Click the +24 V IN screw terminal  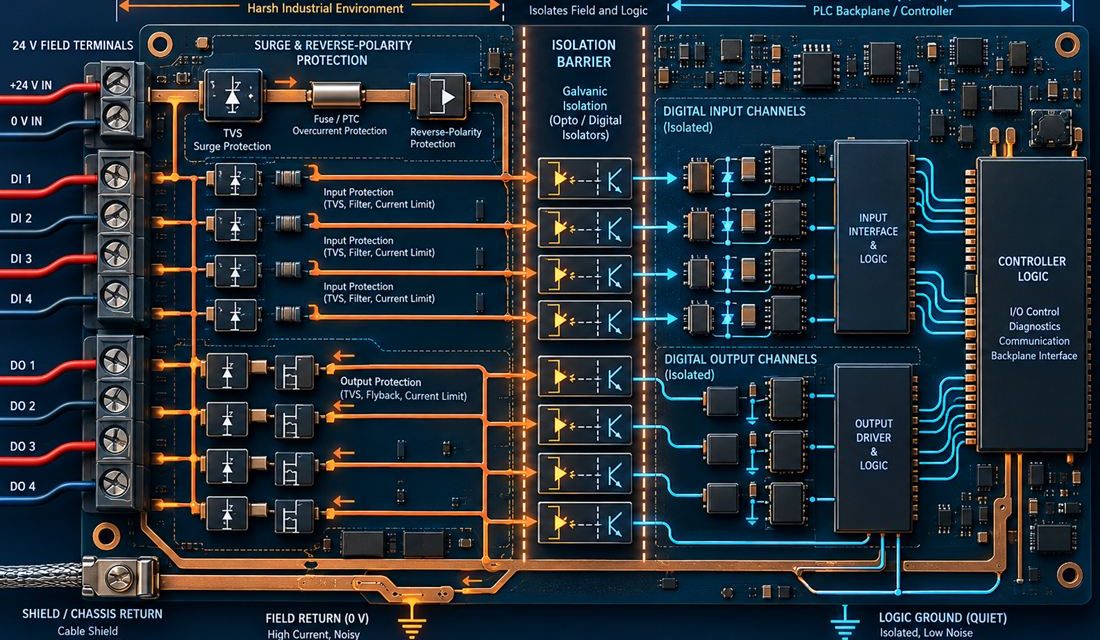tap(116, 81)
